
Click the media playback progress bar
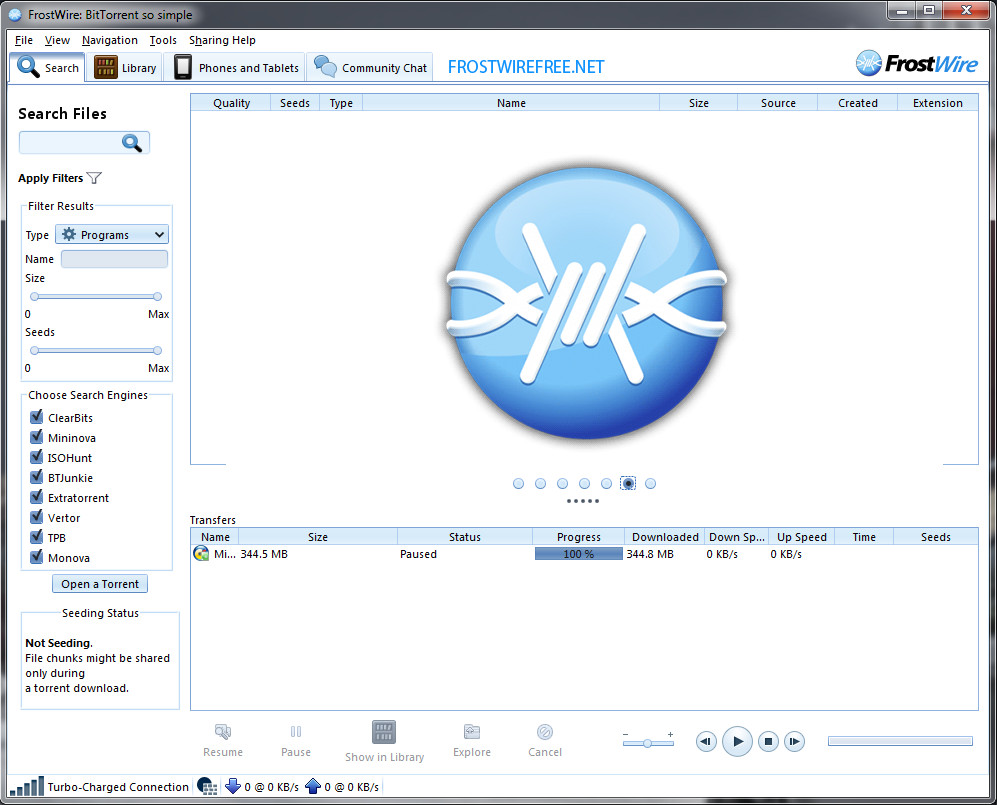[x=900, y=741]
